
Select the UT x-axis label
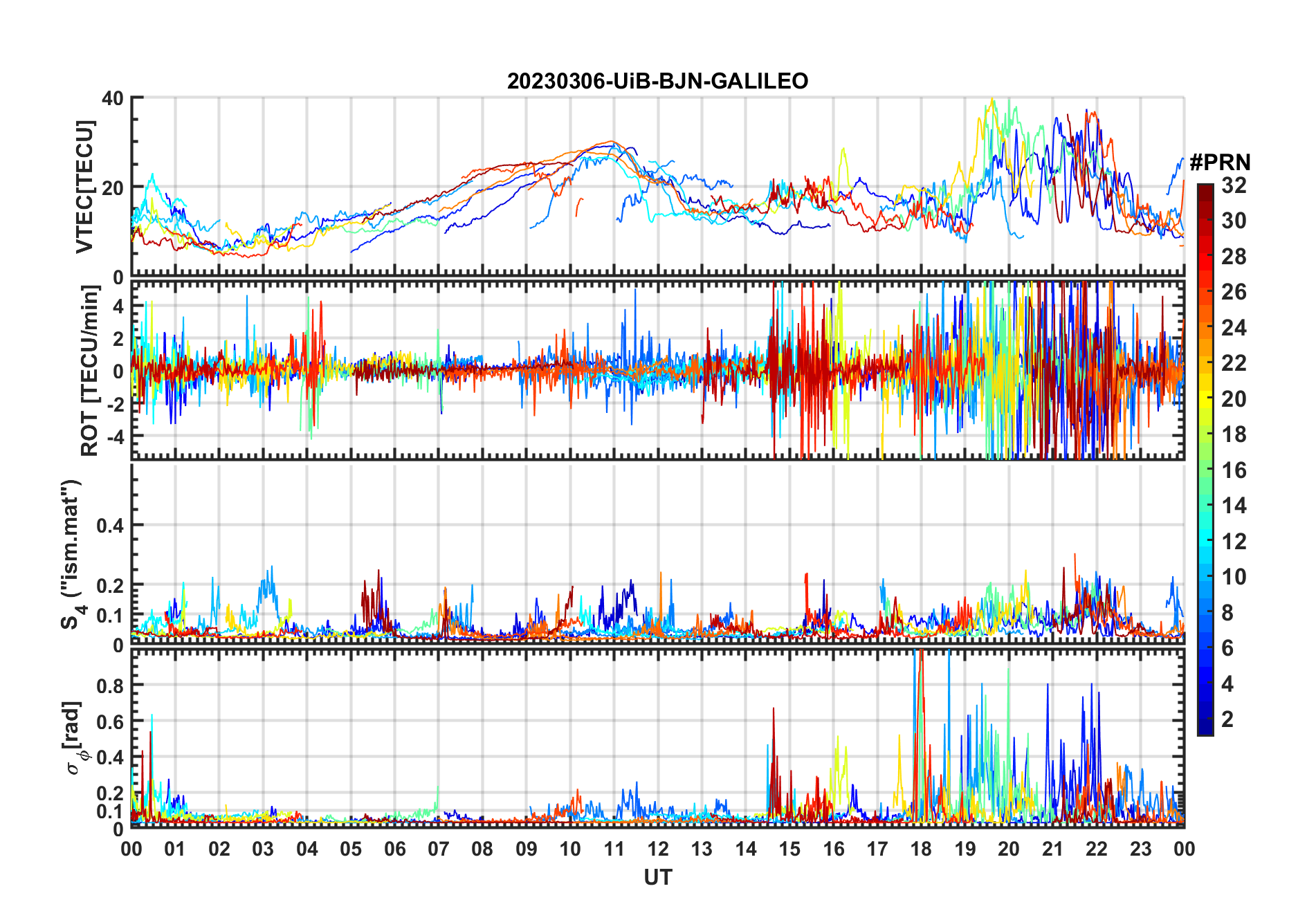(x=658, y=877)
